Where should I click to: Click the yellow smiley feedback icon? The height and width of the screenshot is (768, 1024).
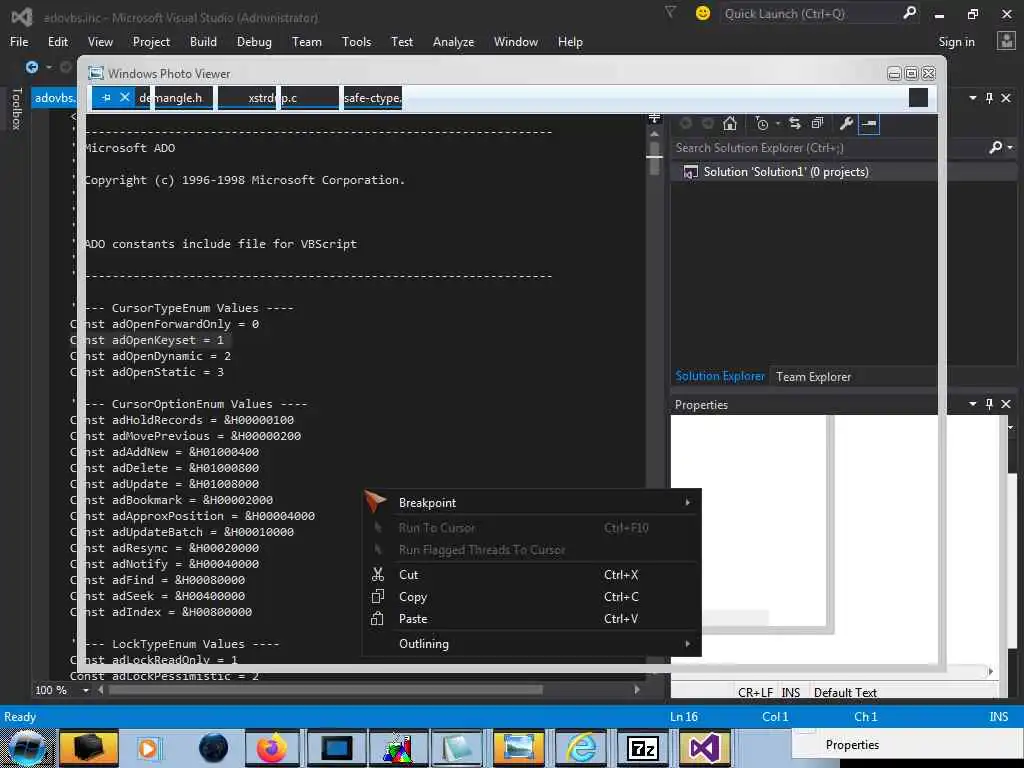click(x=703, y=13)
